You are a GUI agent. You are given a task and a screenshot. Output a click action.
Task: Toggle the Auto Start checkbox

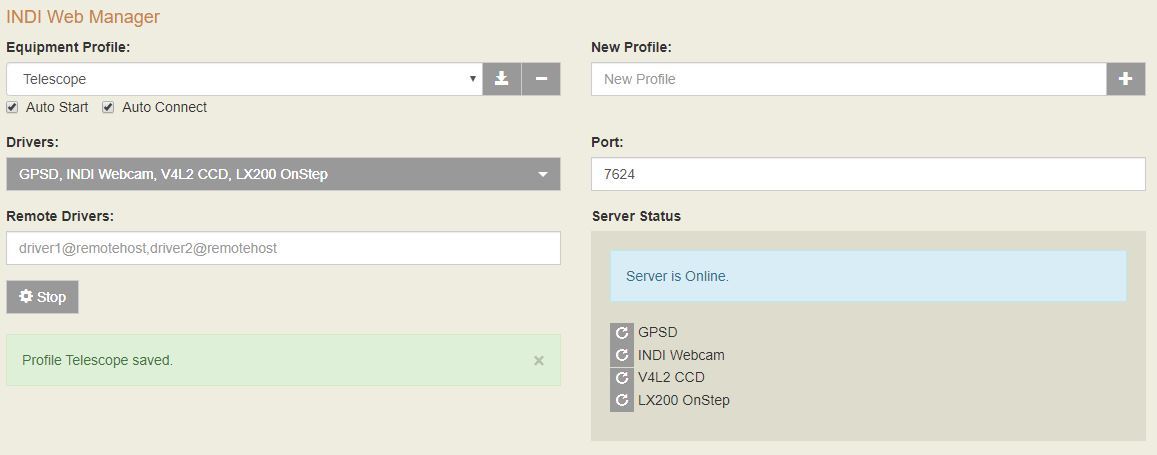coord(13,107)
